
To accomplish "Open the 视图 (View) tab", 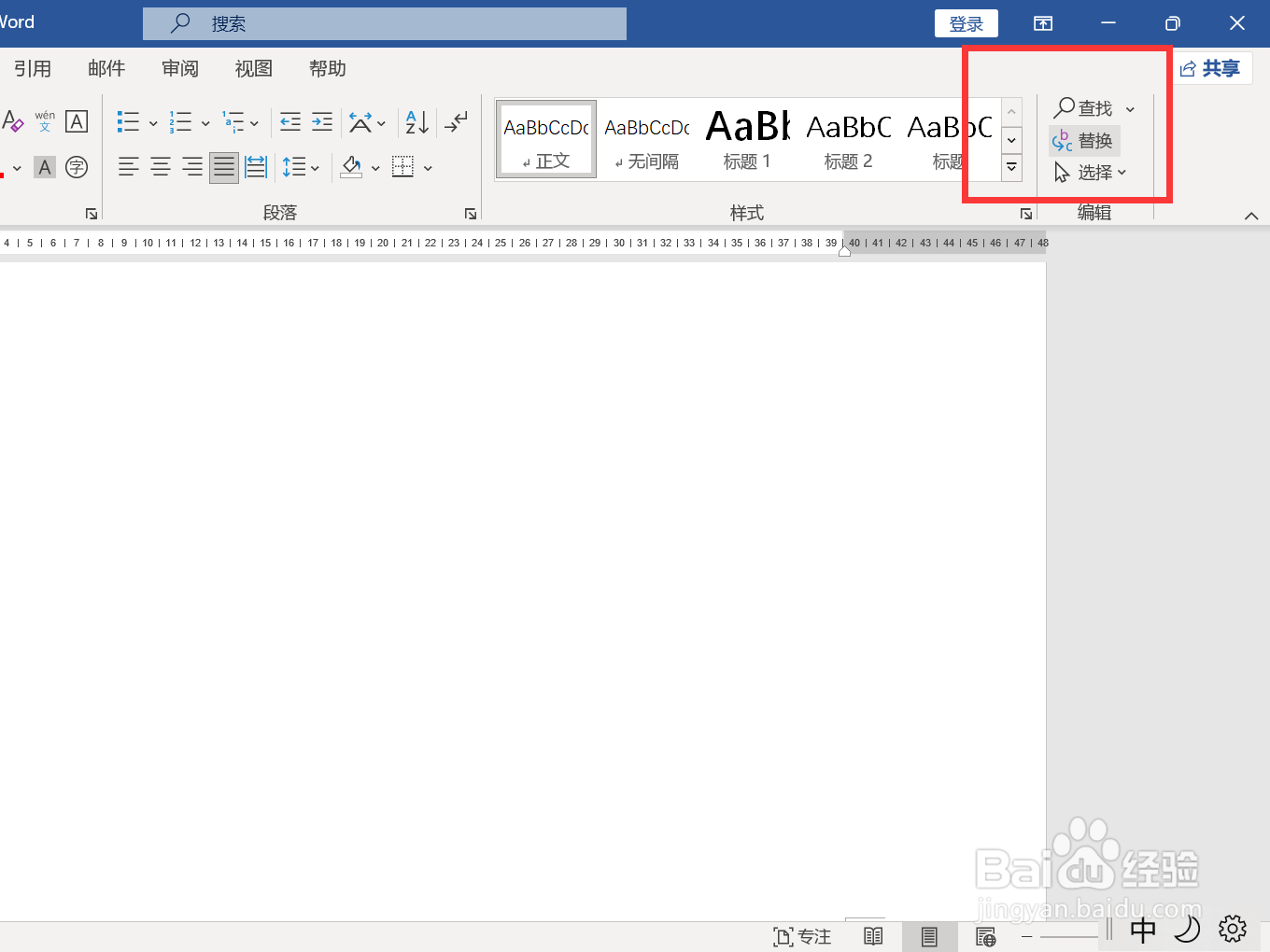I will (x=254, y=68).
